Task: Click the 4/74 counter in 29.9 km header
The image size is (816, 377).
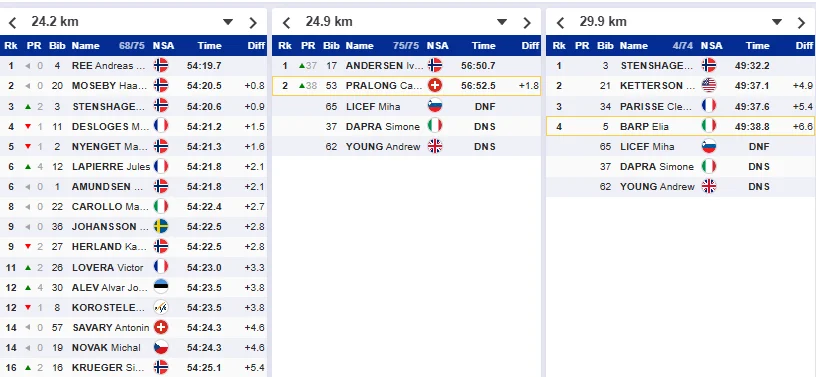Action: (x=682, y=46)
